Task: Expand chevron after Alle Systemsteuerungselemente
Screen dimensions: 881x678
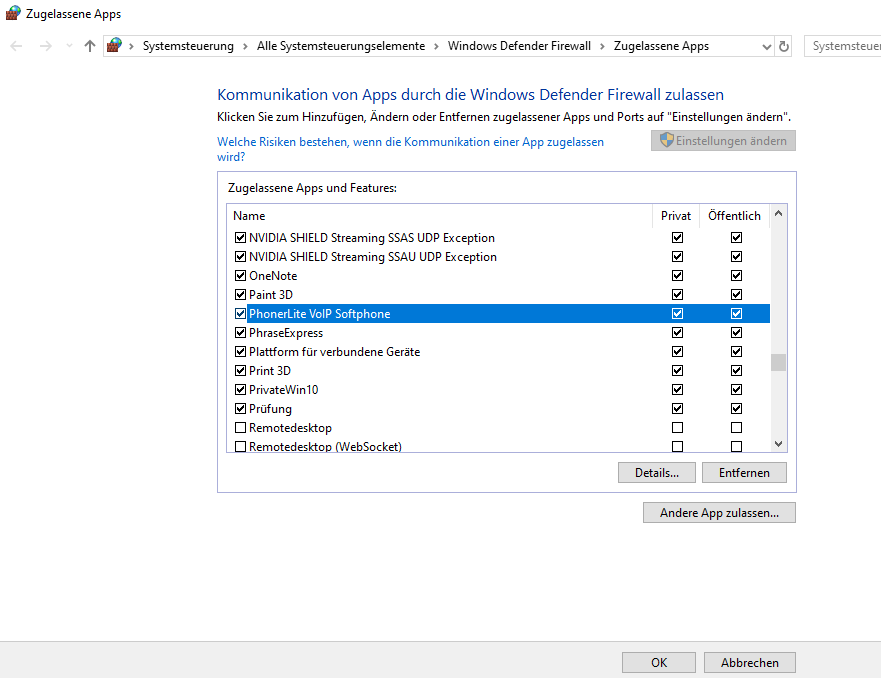Action: (436, 47)
